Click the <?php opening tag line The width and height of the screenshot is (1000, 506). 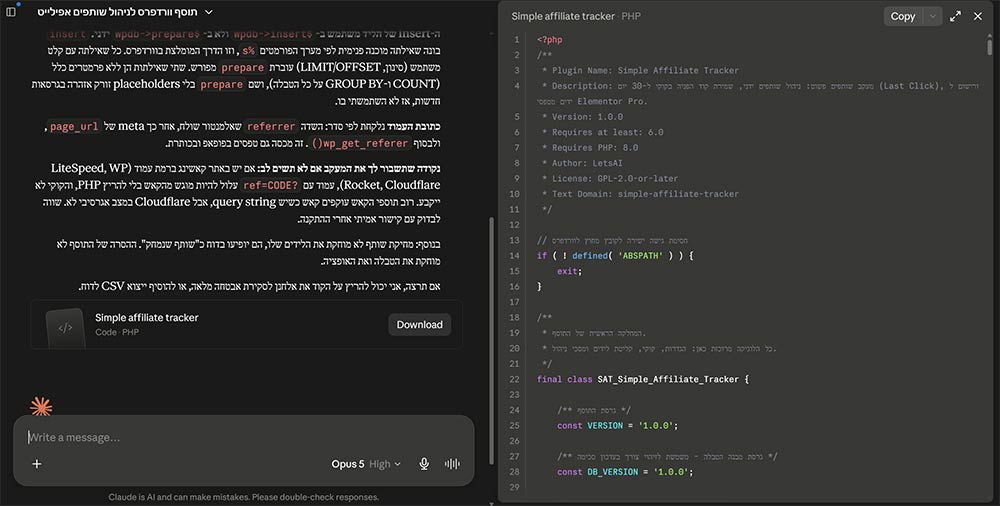point(550,40)
